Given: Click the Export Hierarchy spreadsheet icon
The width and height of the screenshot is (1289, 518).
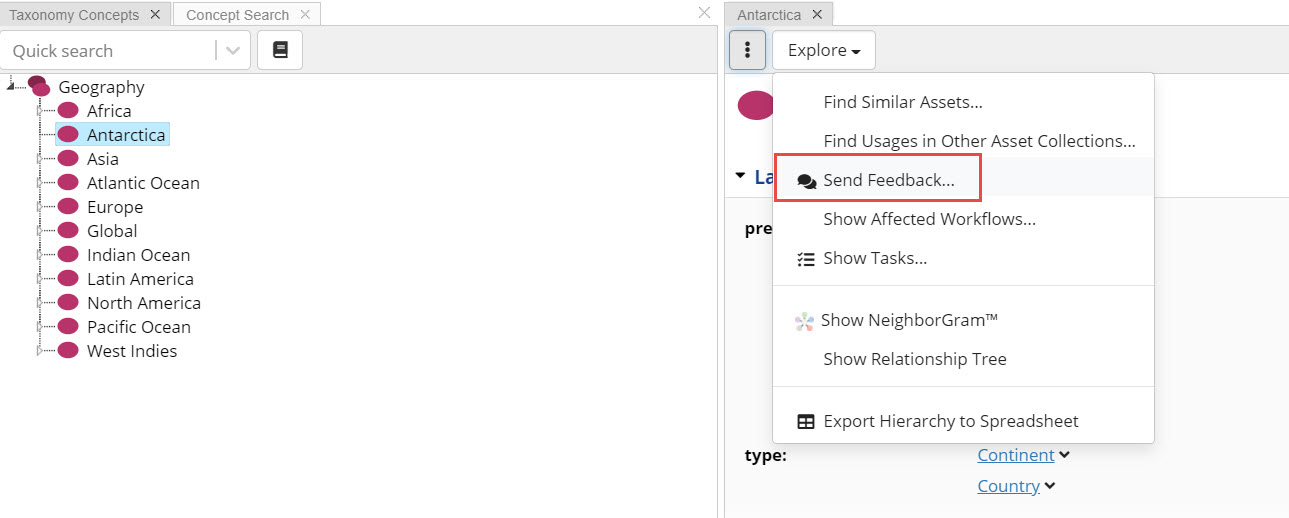Looking at the screenshot, I should pyautogui.click(x=806, y=422).
